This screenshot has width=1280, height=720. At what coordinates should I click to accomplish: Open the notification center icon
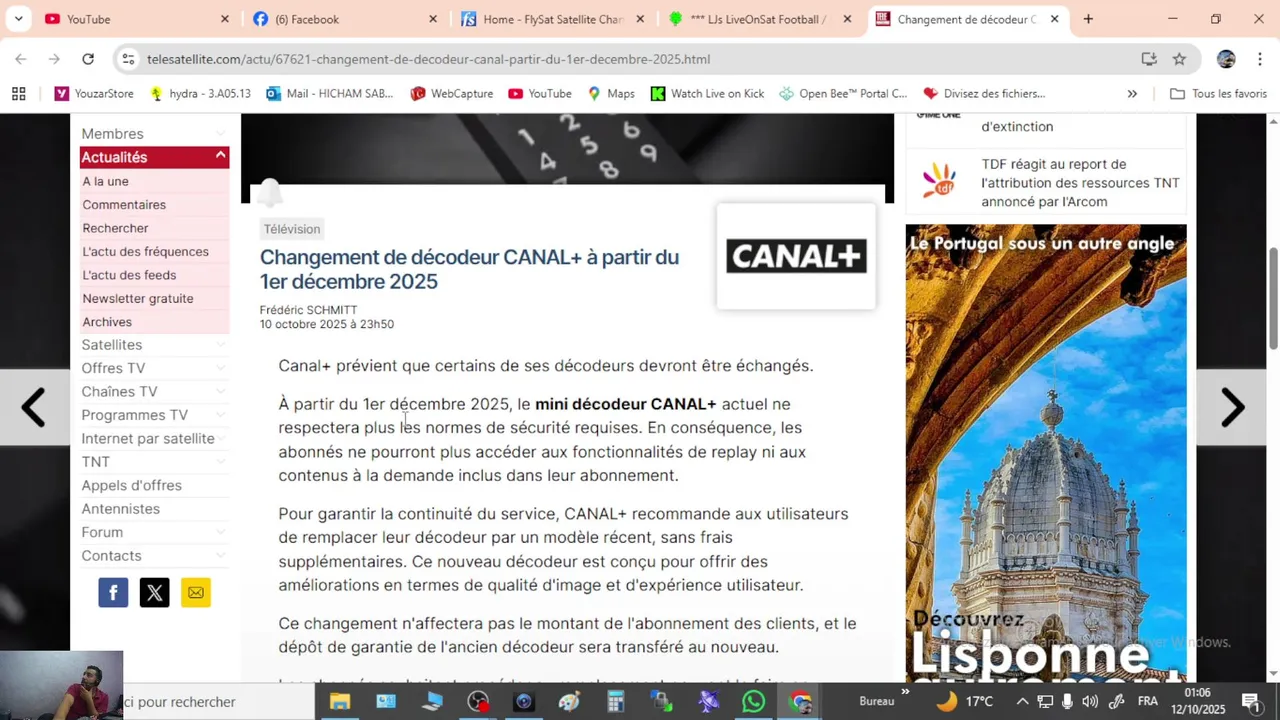pyautogui.click(x=1250, y=701)
